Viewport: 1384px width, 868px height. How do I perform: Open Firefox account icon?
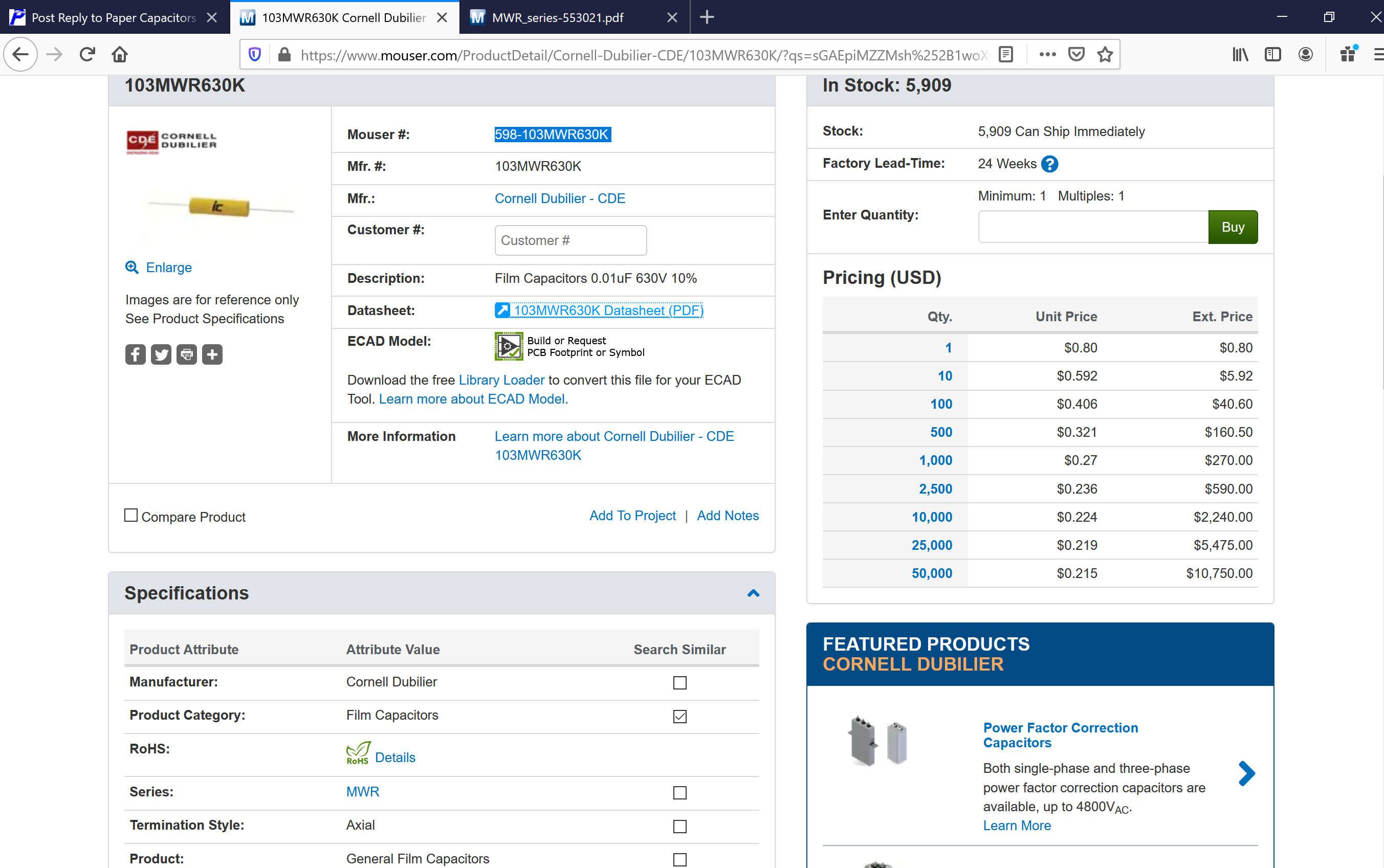1306,55
